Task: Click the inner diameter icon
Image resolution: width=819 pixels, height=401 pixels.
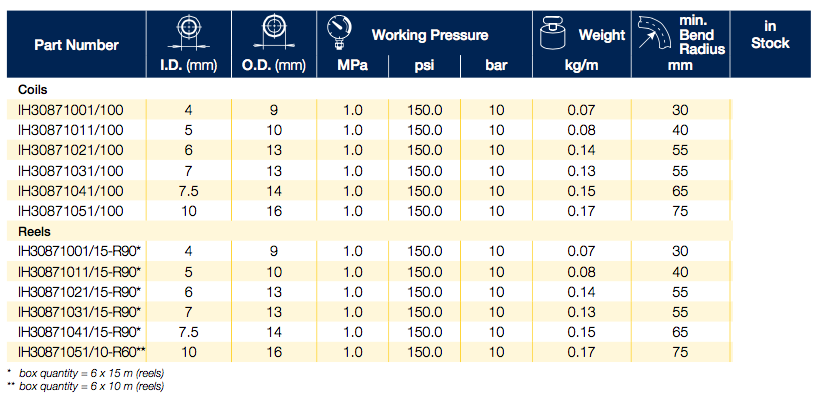Action: tap(190, 32)
